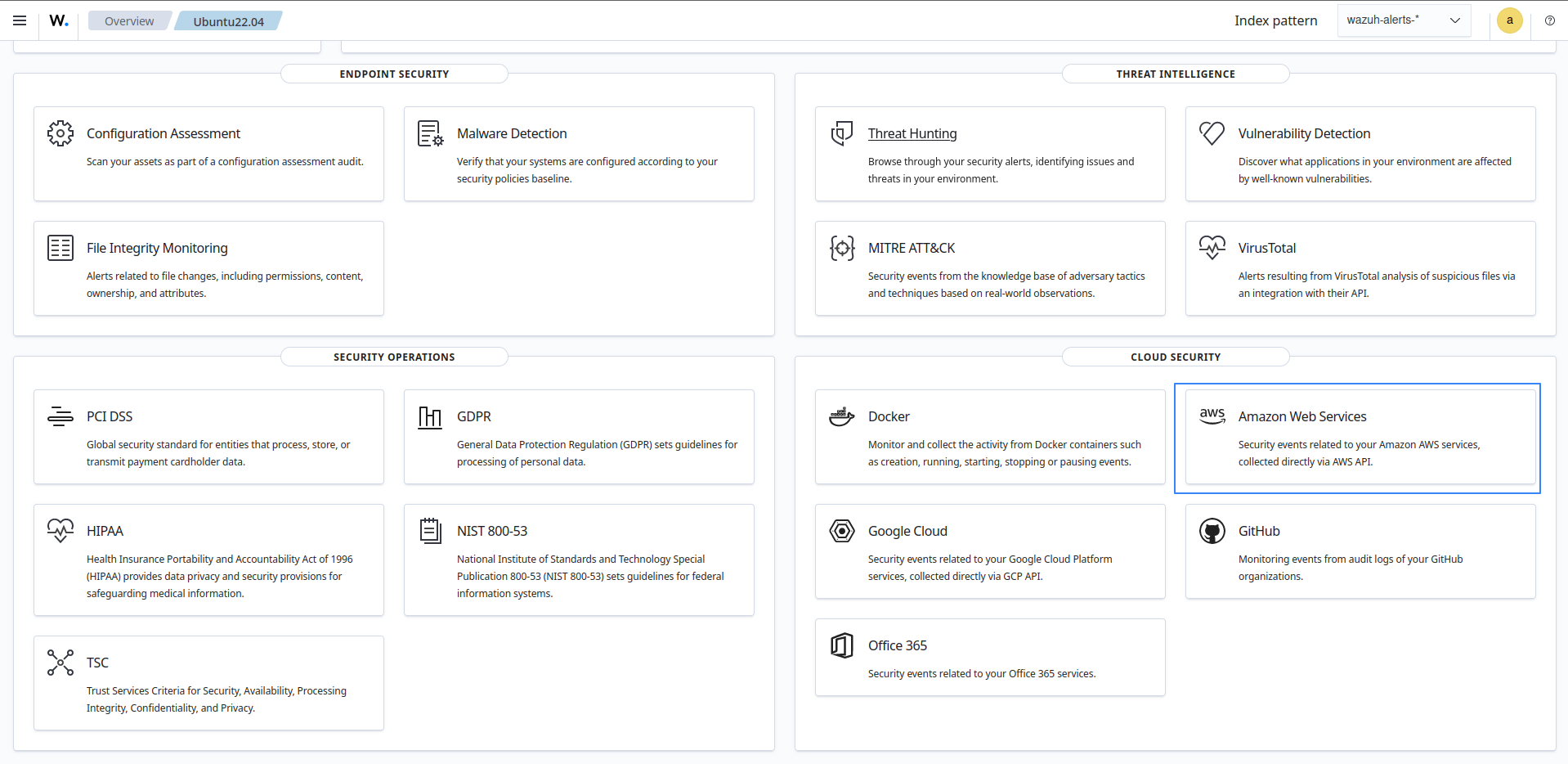Image resolution: width=1568 pixels, height=764 pixels.
Task: Click the user avatar circle
Action: [1508, 20]
